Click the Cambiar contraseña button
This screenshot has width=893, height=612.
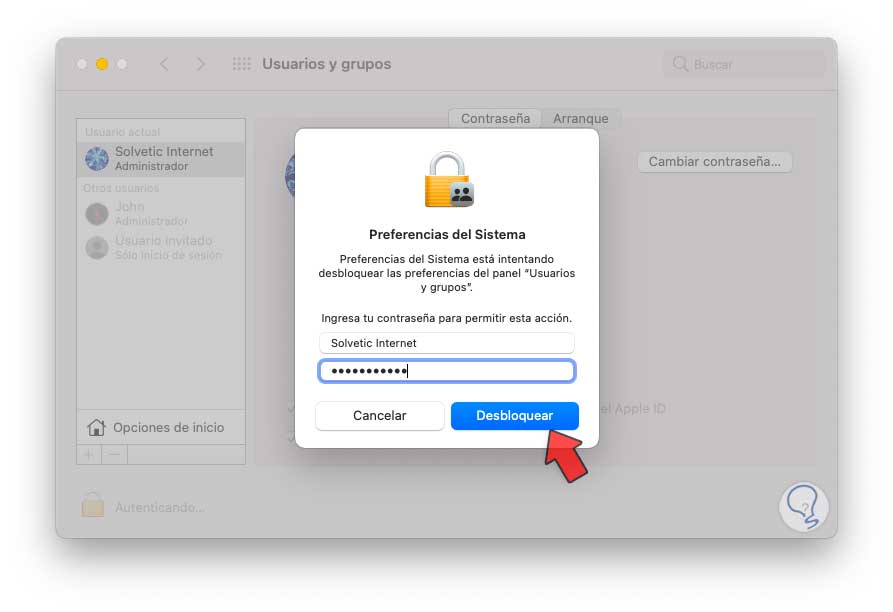click(x=715, y=162)
